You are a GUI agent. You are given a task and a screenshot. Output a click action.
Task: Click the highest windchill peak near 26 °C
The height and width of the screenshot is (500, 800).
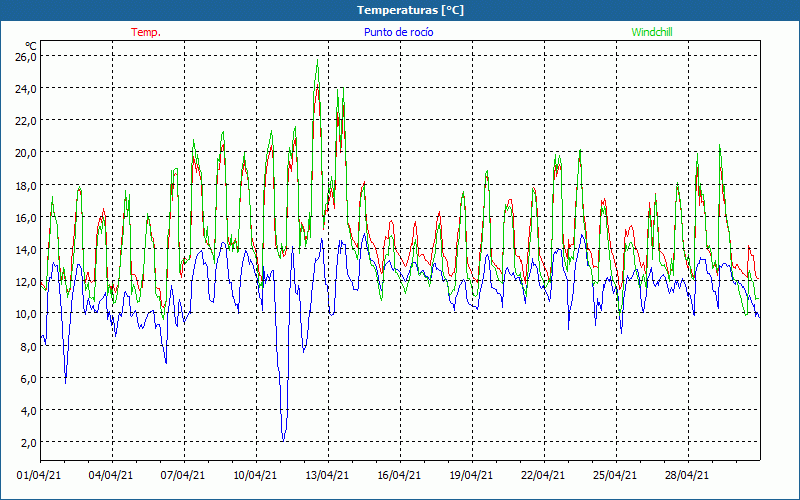point(317,61)
